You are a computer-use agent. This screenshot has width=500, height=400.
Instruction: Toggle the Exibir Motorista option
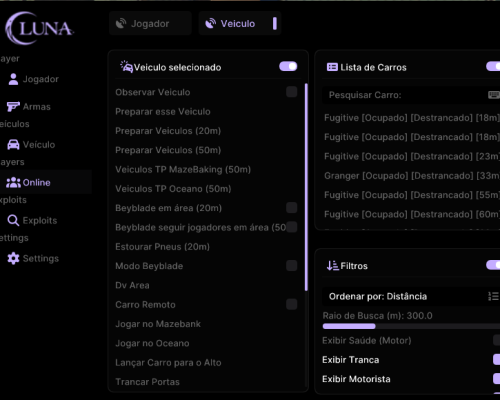pos(496,379)
